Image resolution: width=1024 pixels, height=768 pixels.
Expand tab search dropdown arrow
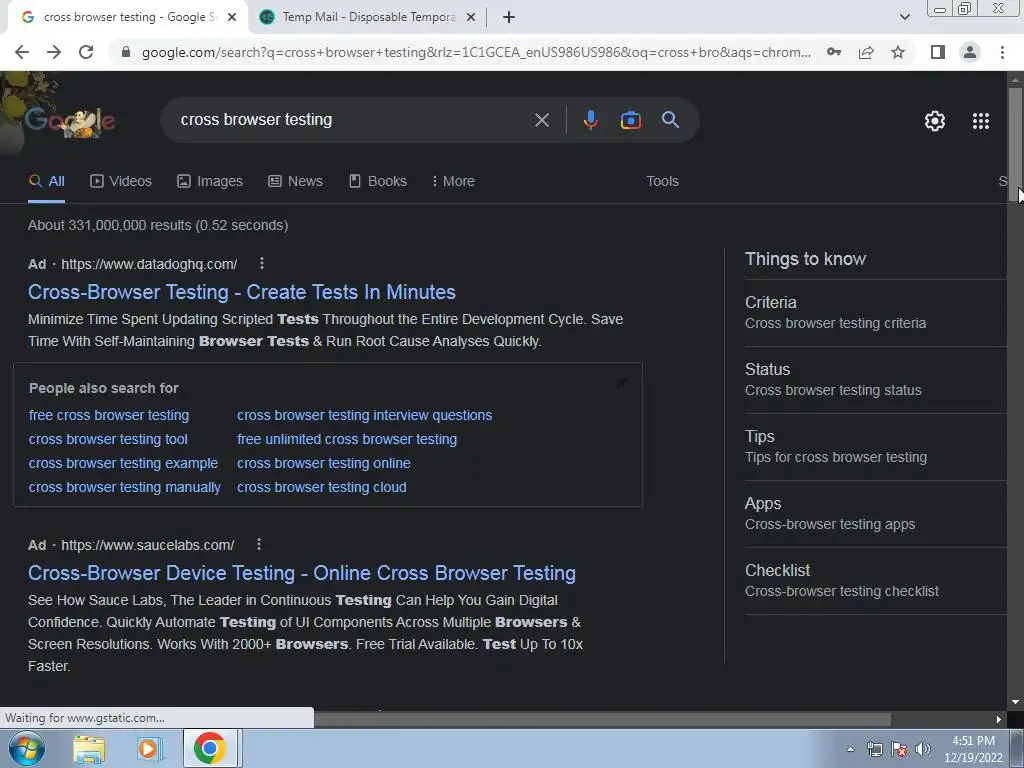904,17
